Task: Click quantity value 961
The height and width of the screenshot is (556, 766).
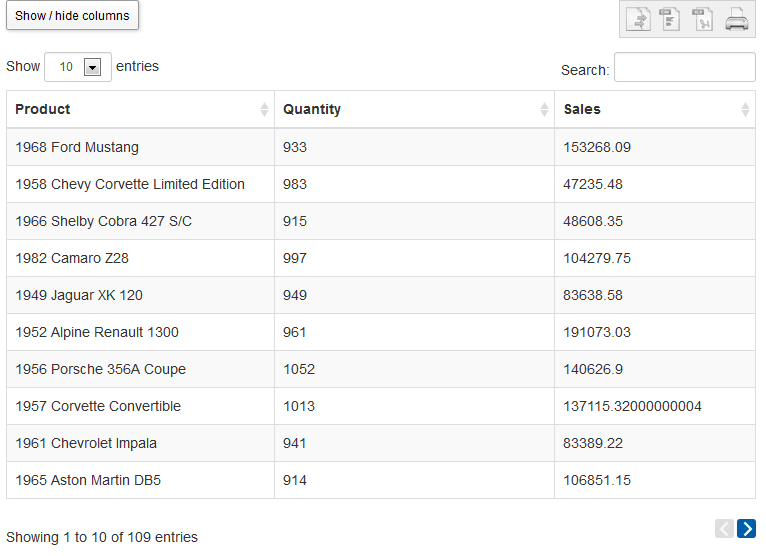Action: click(x=295, y=332)
